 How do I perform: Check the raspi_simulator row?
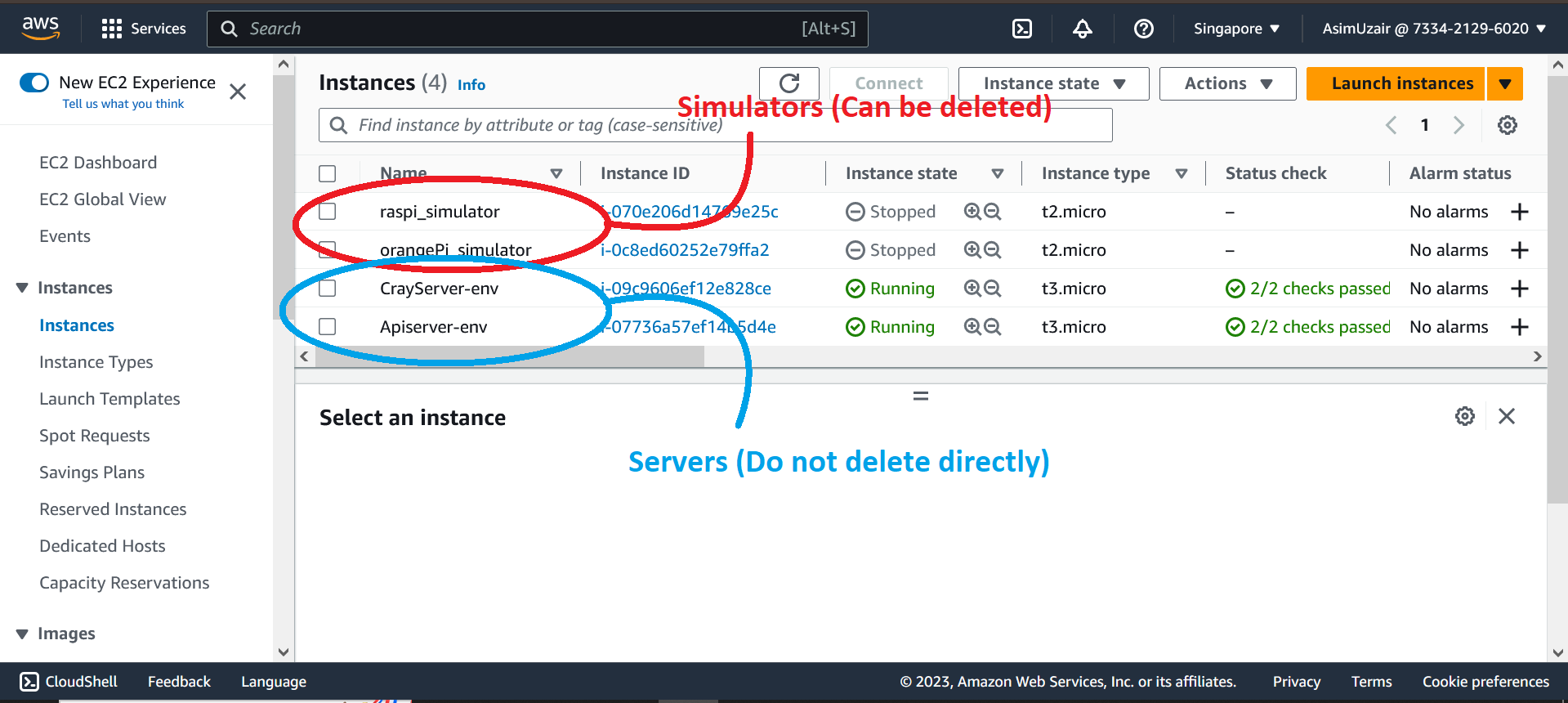(328, 212)
